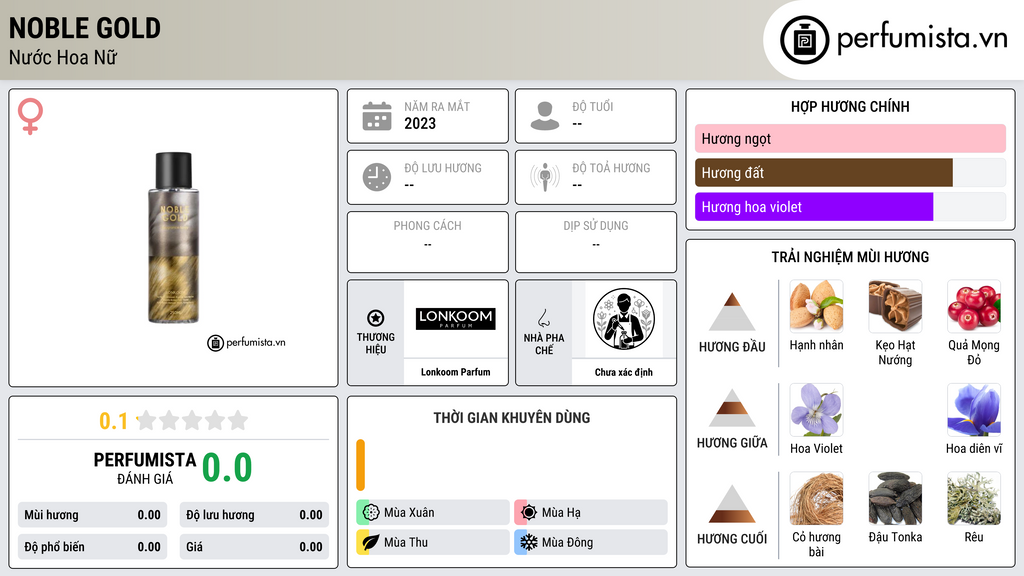Click the Lonkoom Parfum logo
The width and height of the screenshot is (1024, 576).
456,319
